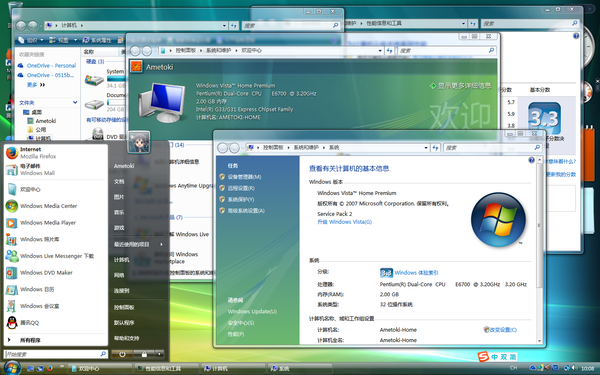Click the System window vertical scrollbar
Image resolution: width=600 pixels, height=375 pixels.
pos(539,250)
